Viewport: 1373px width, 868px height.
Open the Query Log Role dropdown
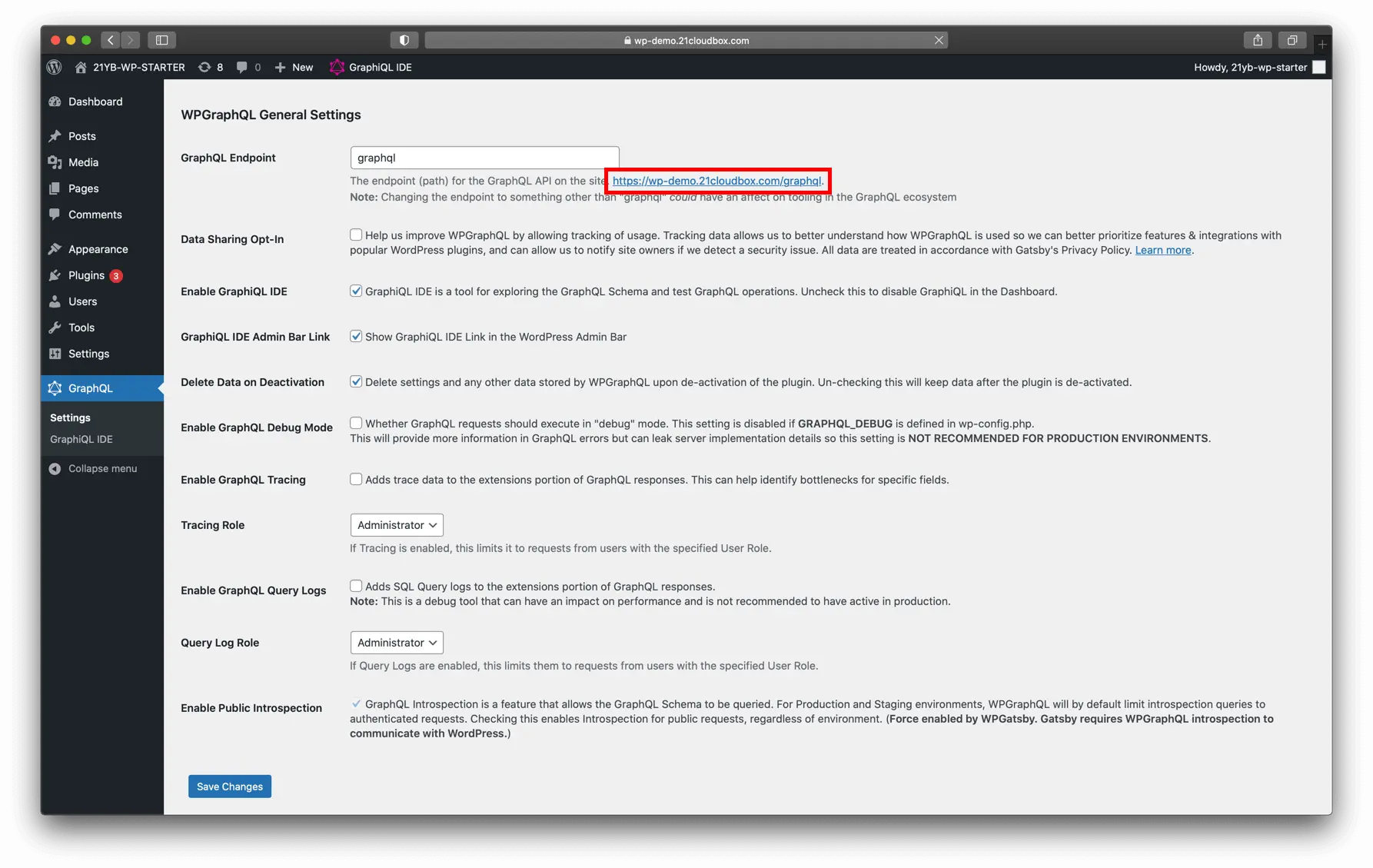coord(397,643)
